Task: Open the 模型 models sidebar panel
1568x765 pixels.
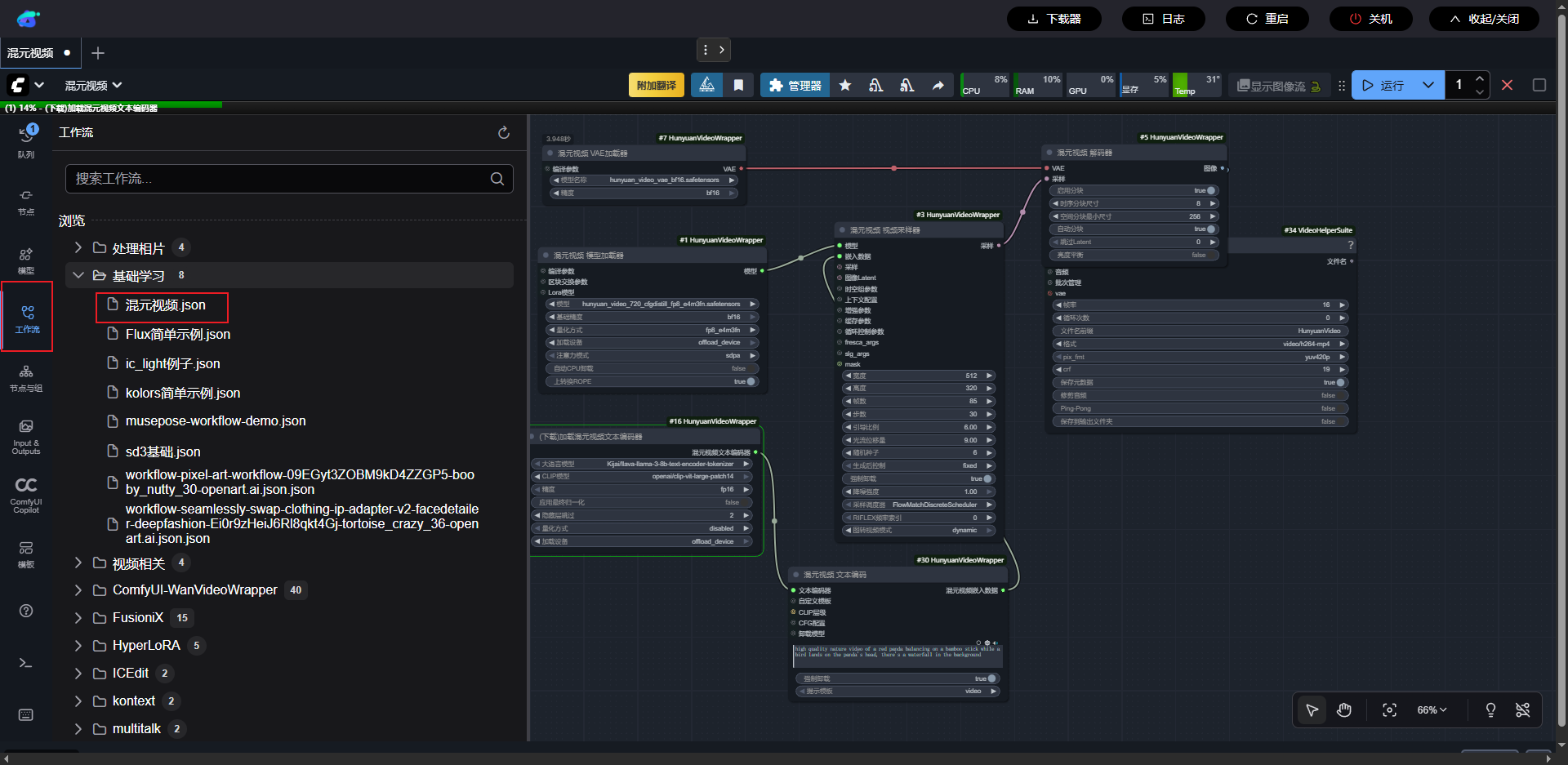Action: [x=26, y=260]
